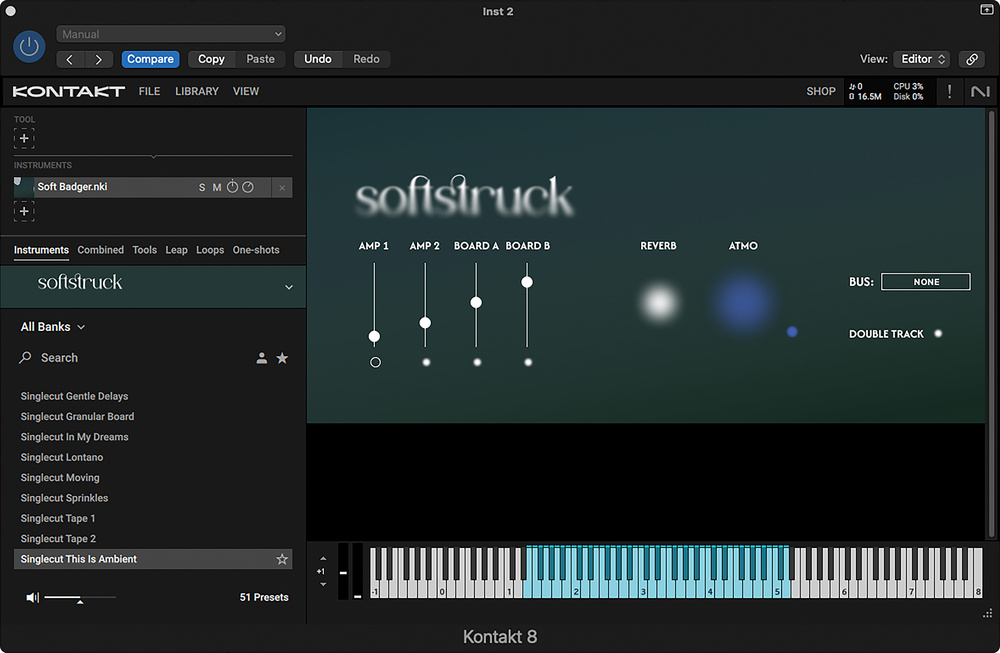This screenshot has height=653, width=1000.
Task: Open the Kontakt LIBRARY menu
Action: 196,92
